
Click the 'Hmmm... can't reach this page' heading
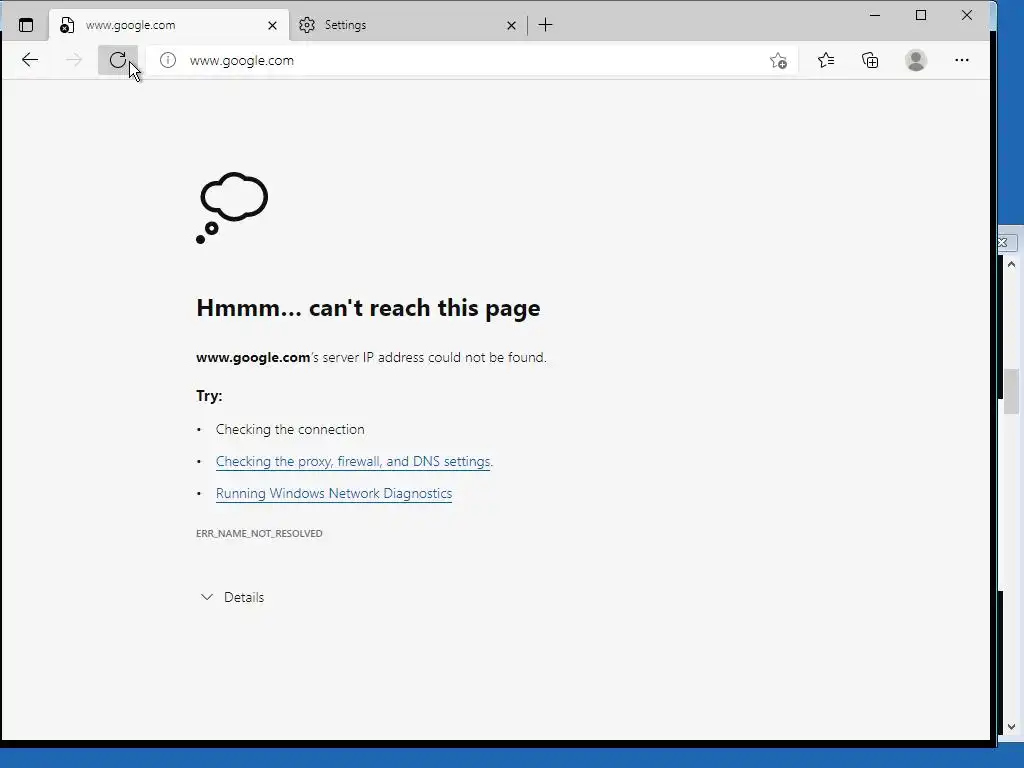pyautogui.click(x=368, y=308)
